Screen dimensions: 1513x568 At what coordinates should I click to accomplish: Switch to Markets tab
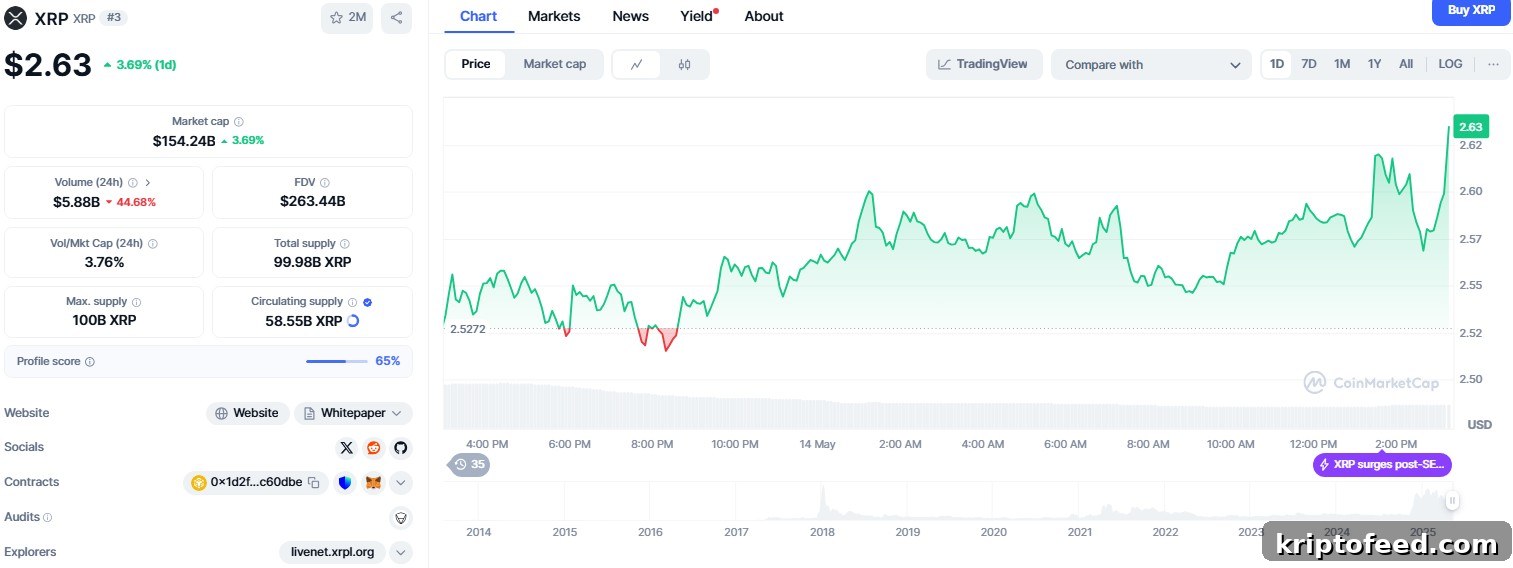[554, 16]
